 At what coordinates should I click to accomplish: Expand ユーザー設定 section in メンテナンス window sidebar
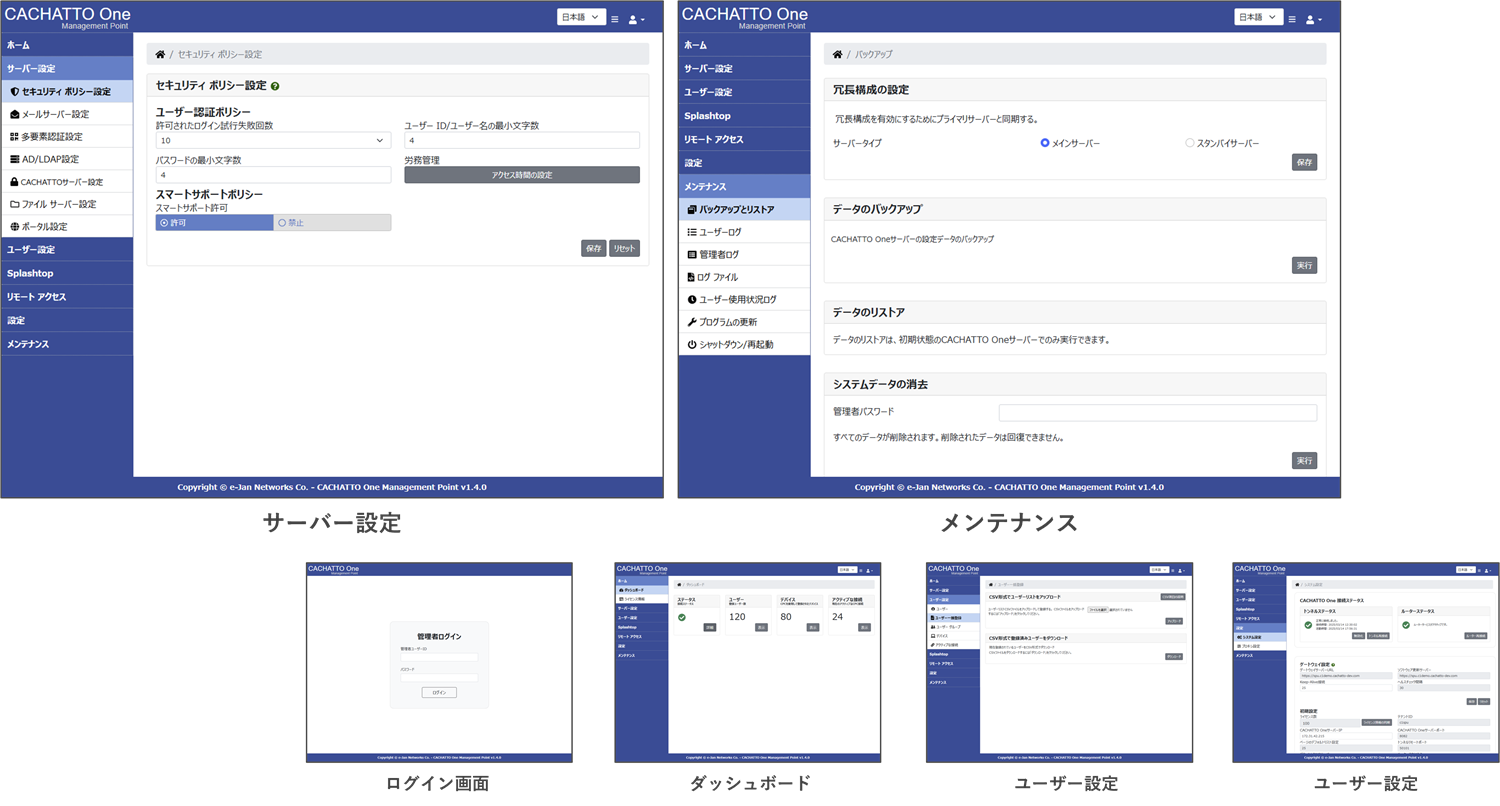[x=744, y=92]
